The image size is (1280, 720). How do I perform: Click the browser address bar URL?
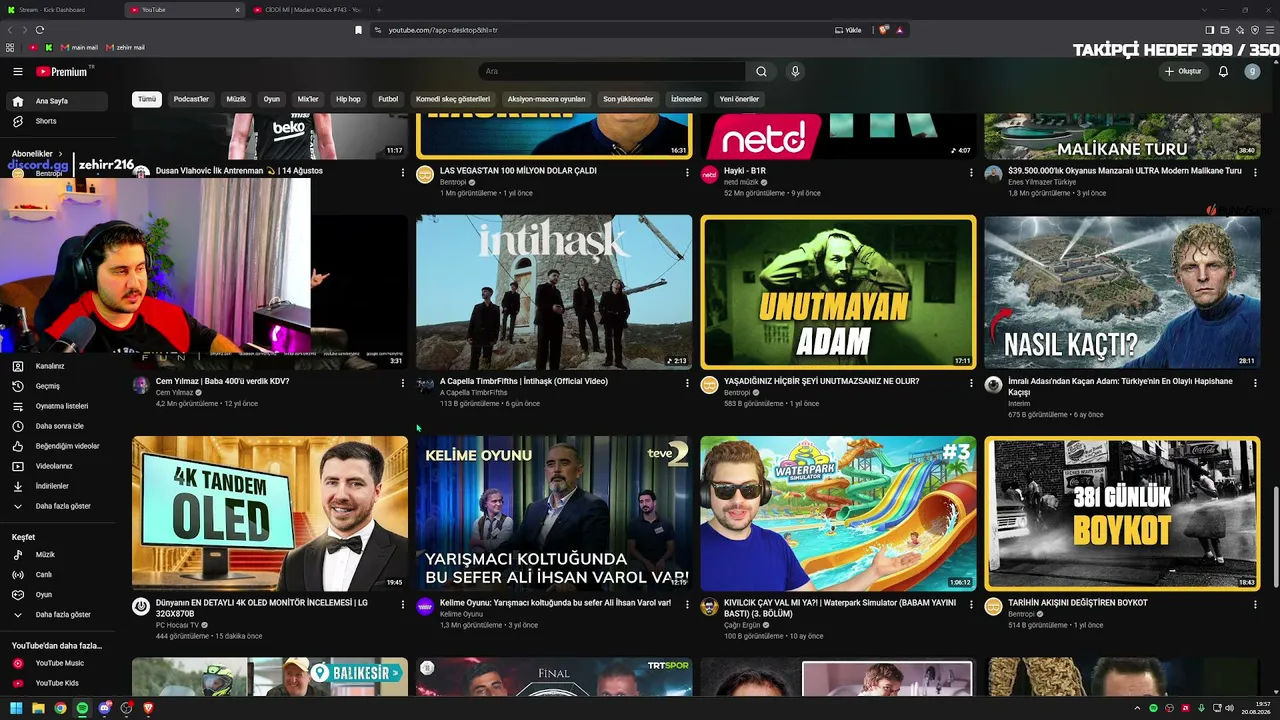tap(443, 30)
